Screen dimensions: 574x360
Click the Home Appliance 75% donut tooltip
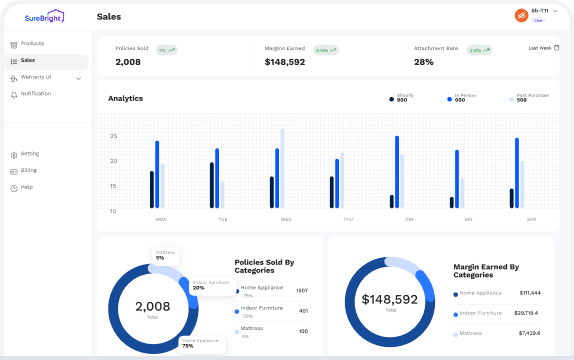202,344
